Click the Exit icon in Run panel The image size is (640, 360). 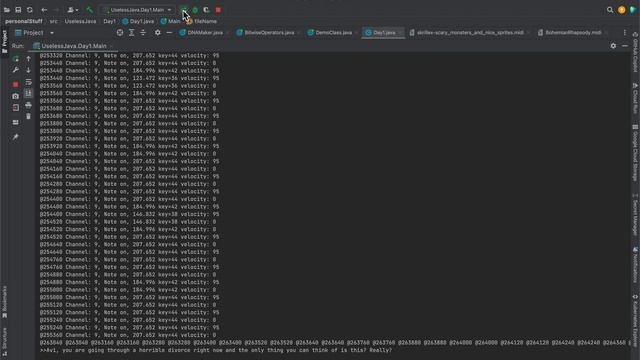[x=16, y=108]
